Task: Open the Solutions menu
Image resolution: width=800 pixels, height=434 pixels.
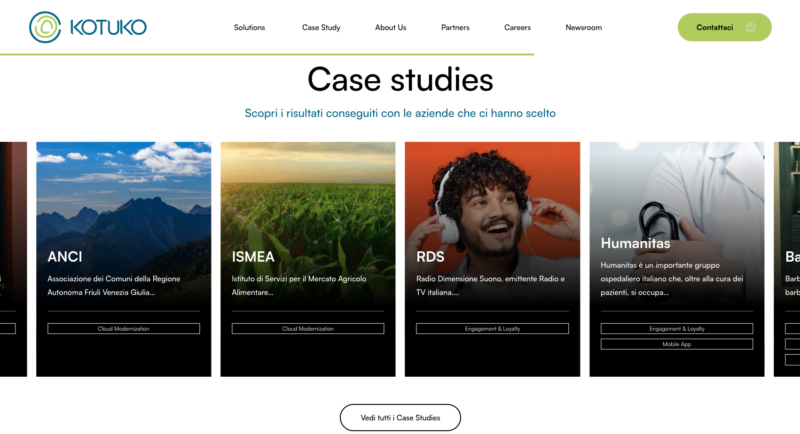Action: tap(249, 28)
